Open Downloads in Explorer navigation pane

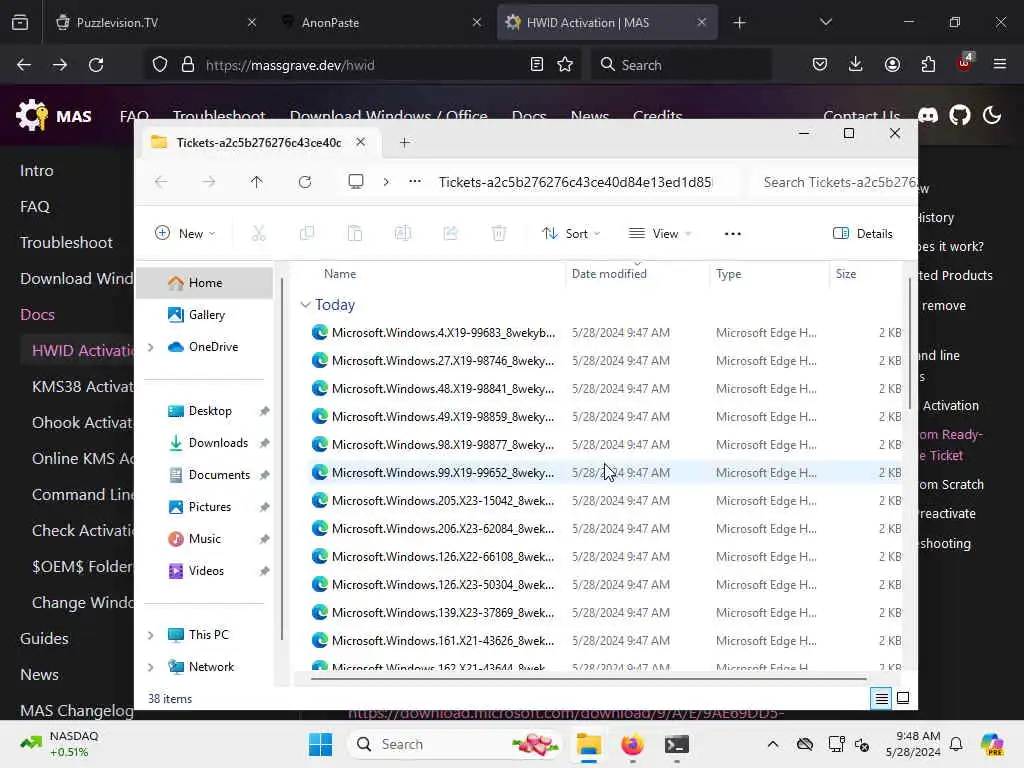[x=218, y=443]
